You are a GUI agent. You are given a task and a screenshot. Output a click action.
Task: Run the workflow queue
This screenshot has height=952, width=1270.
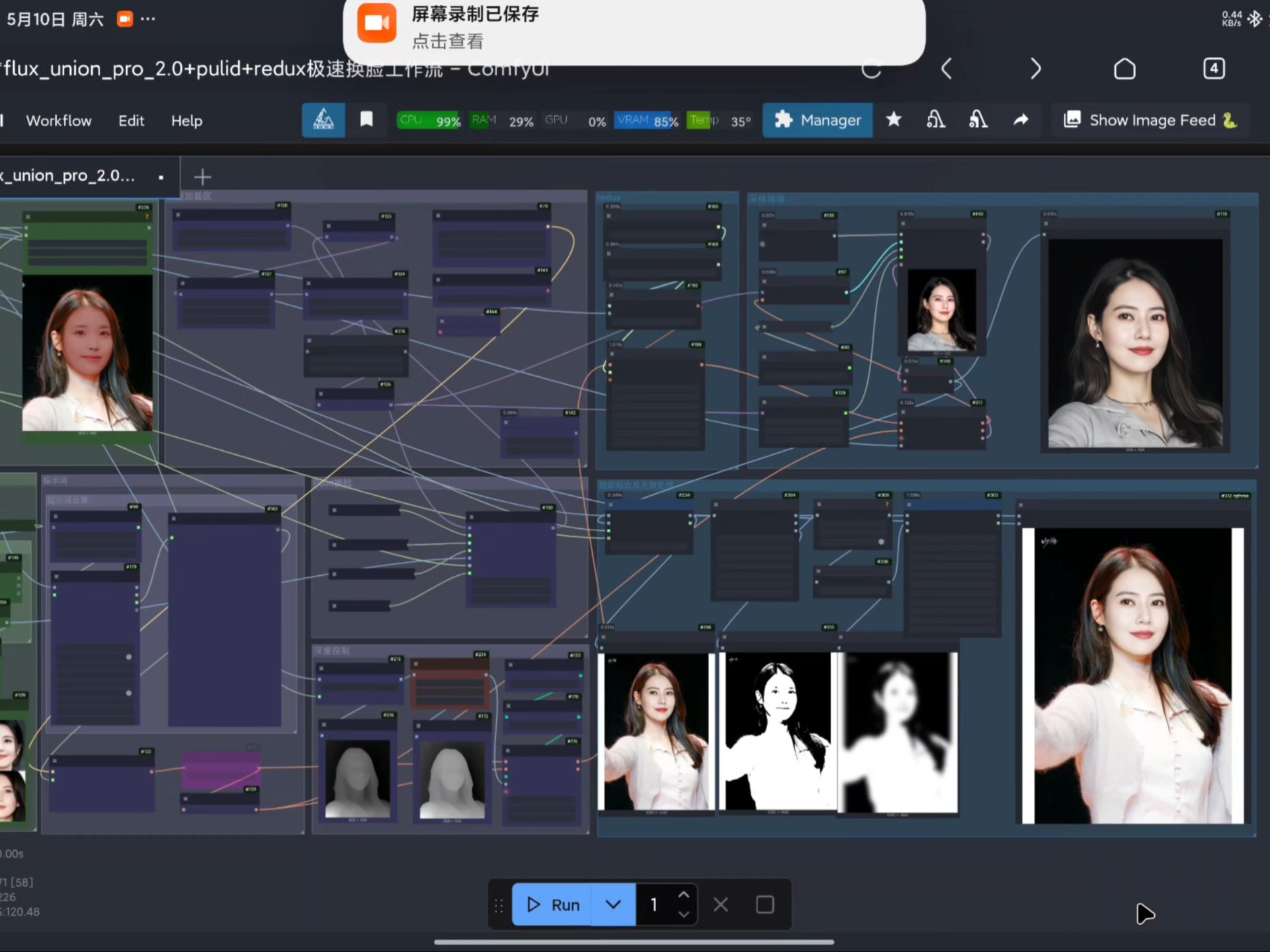(x=552, y=904)
